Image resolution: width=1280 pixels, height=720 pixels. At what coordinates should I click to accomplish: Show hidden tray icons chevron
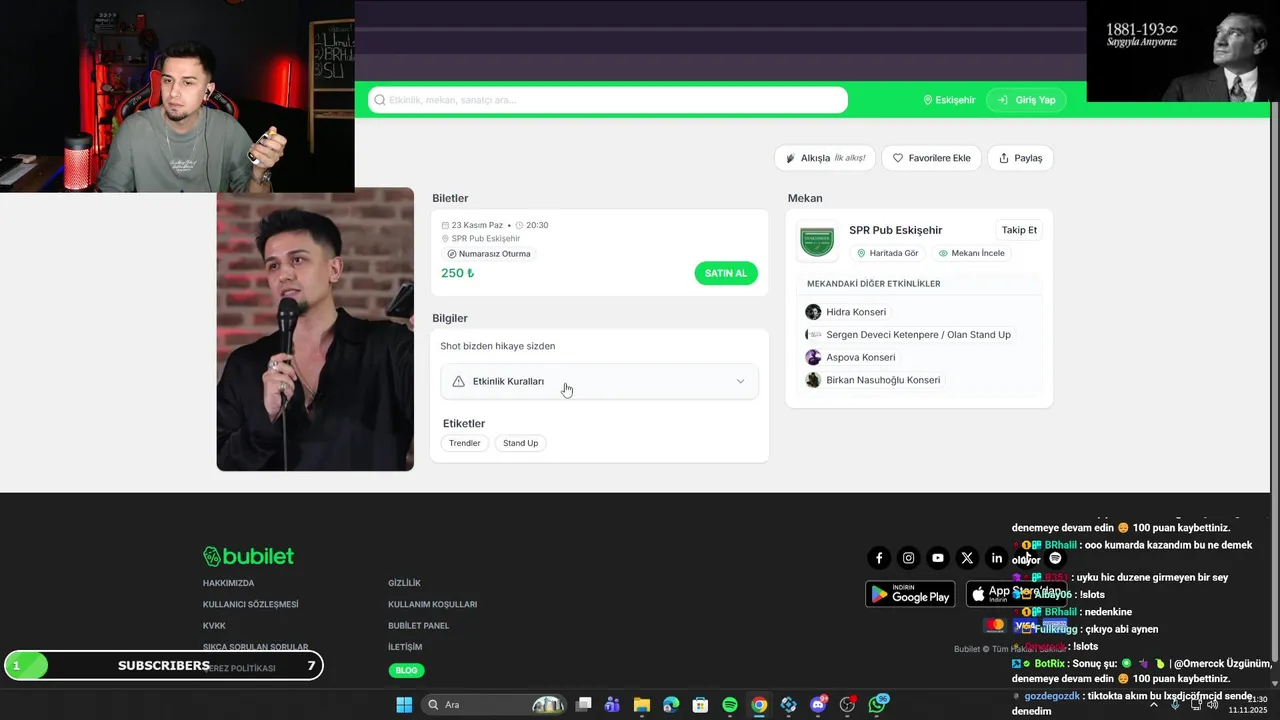tap(1153, 704)
